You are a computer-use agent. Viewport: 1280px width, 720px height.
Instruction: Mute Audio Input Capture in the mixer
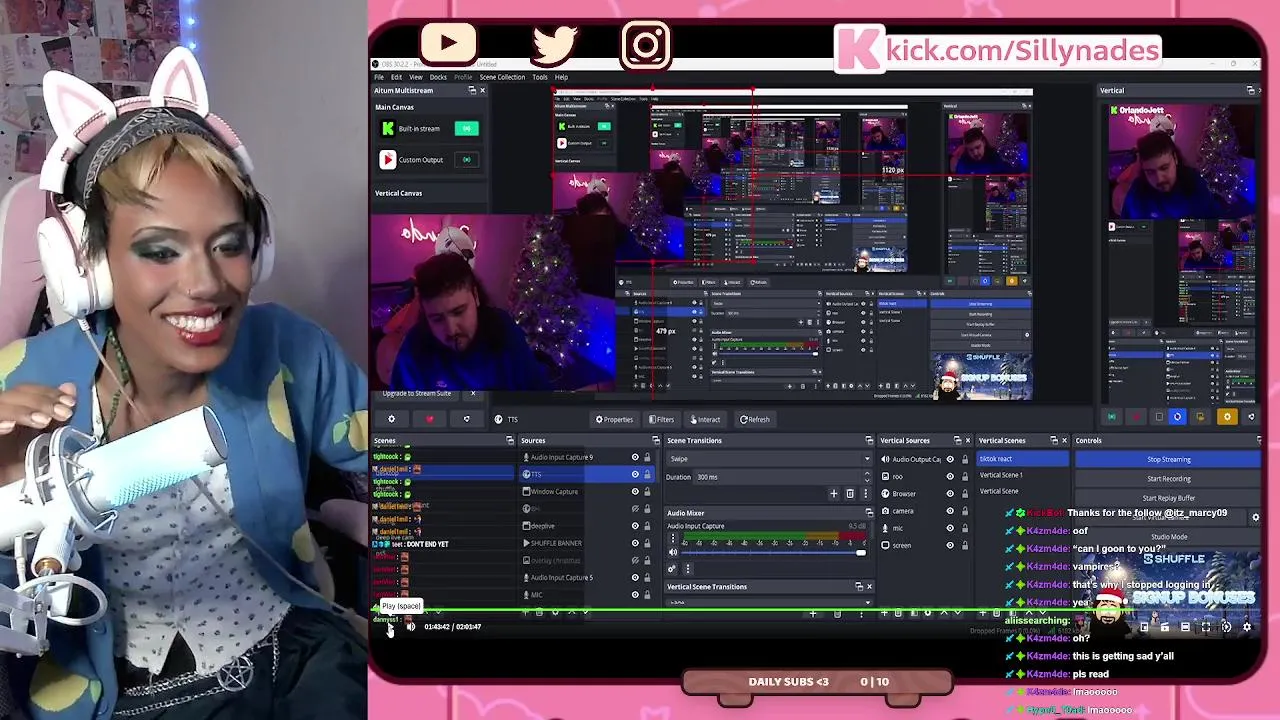coord(672,552)
